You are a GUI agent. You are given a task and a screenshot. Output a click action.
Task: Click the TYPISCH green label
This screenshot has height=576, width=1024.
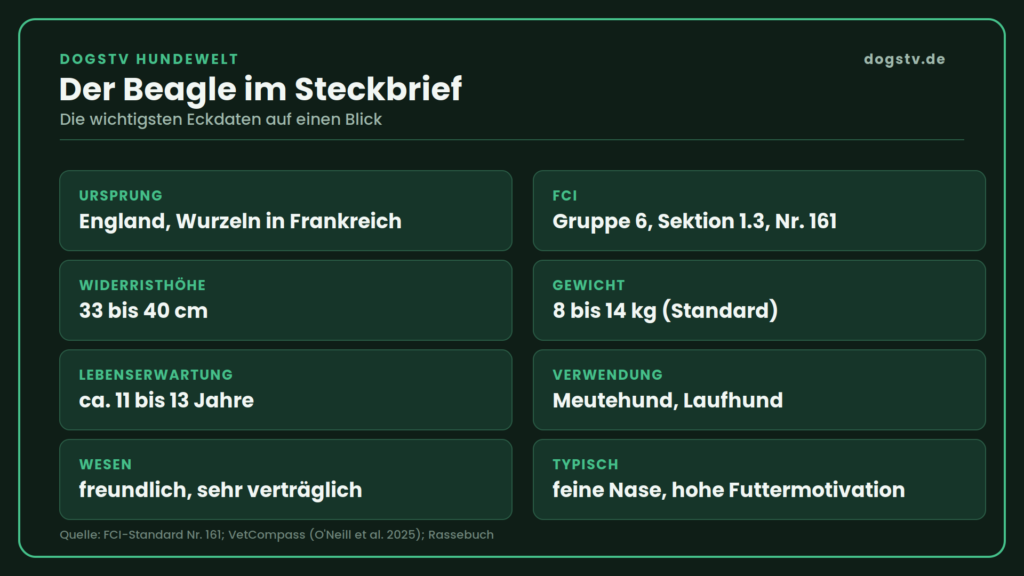(585, 464)
